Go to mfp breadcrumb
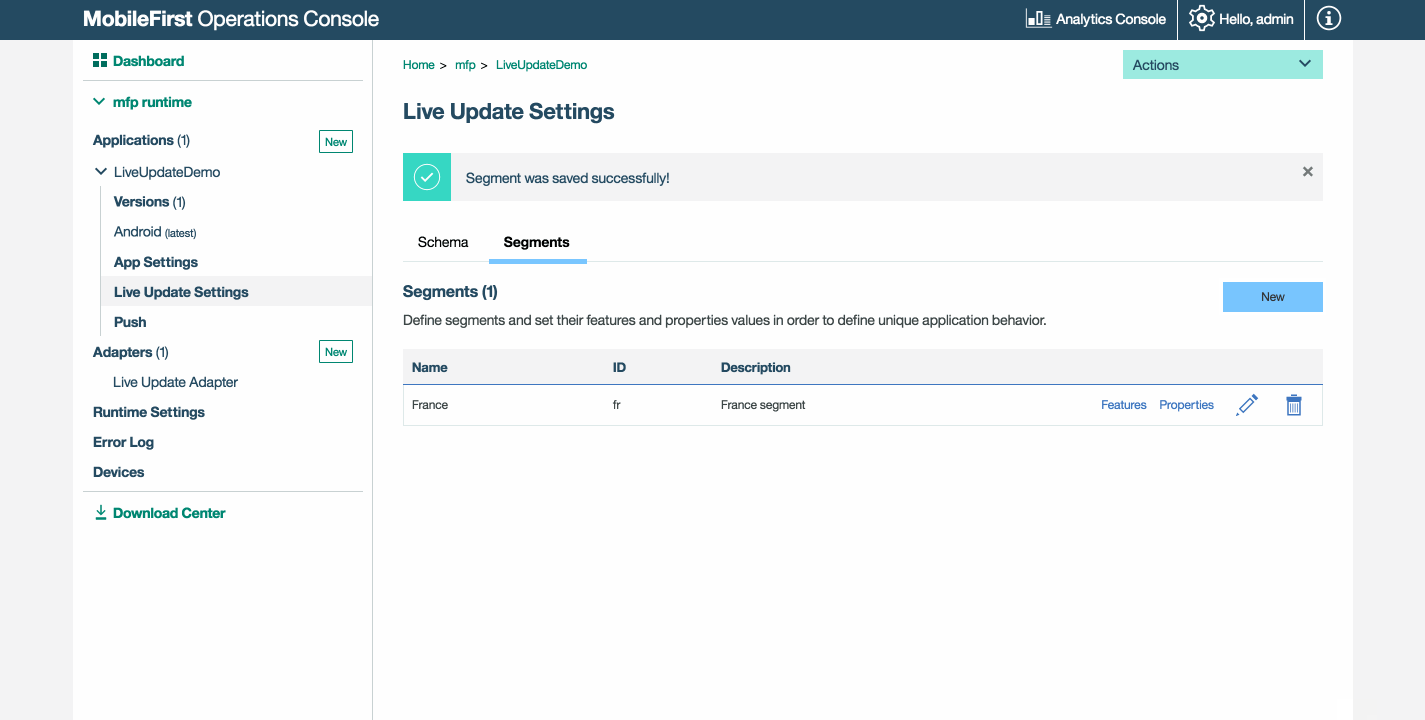 point(465,65)
